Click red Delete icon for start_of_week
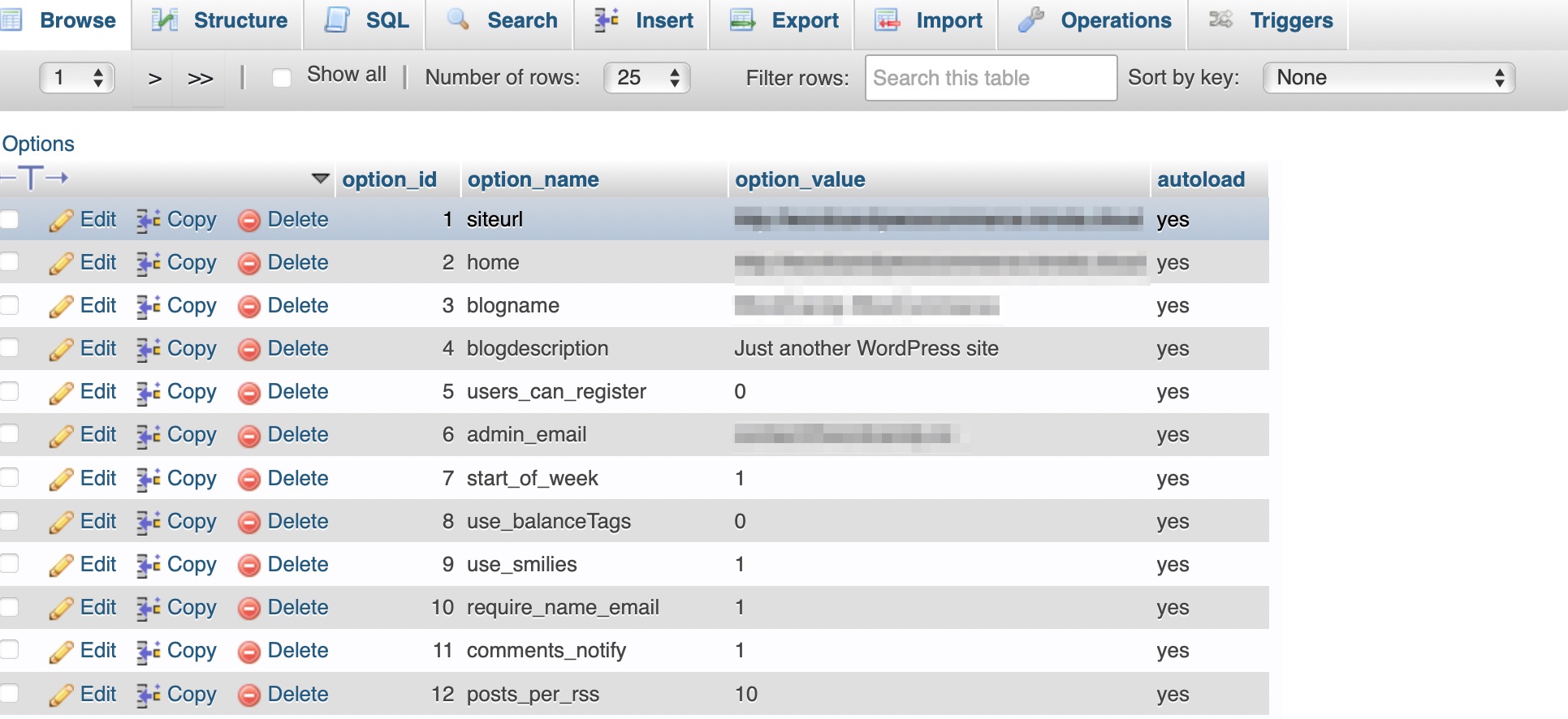1568x719 pixels. tap(249, 480)
